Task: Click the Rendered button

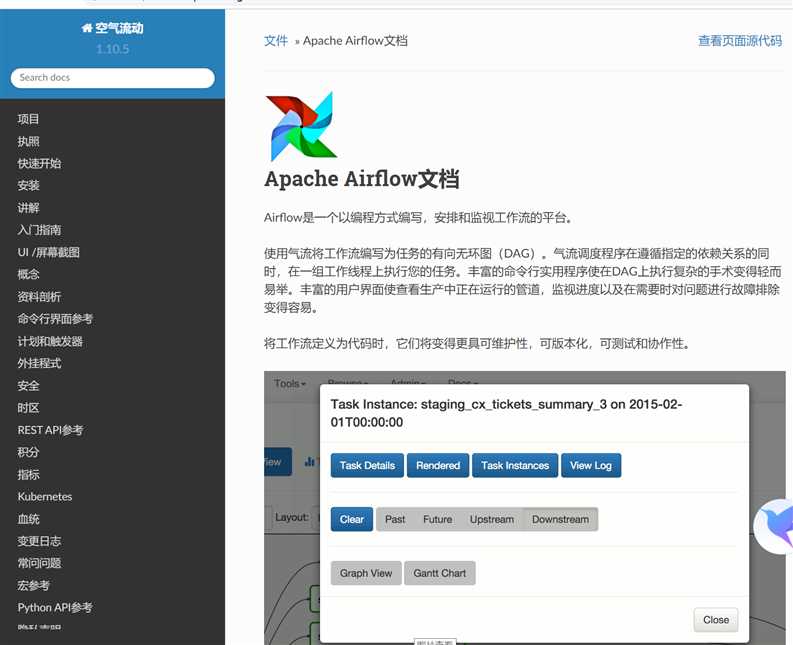Action: (438, 465)
